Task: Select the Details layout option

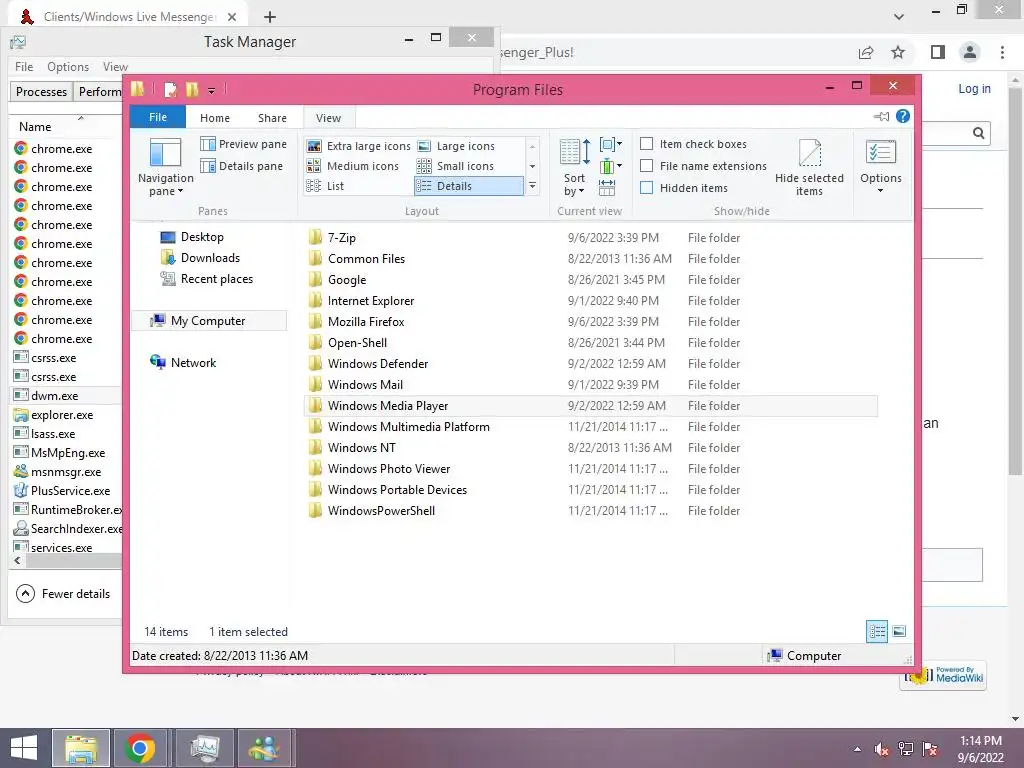Action: pyautogui.click(x=469, y=186)
